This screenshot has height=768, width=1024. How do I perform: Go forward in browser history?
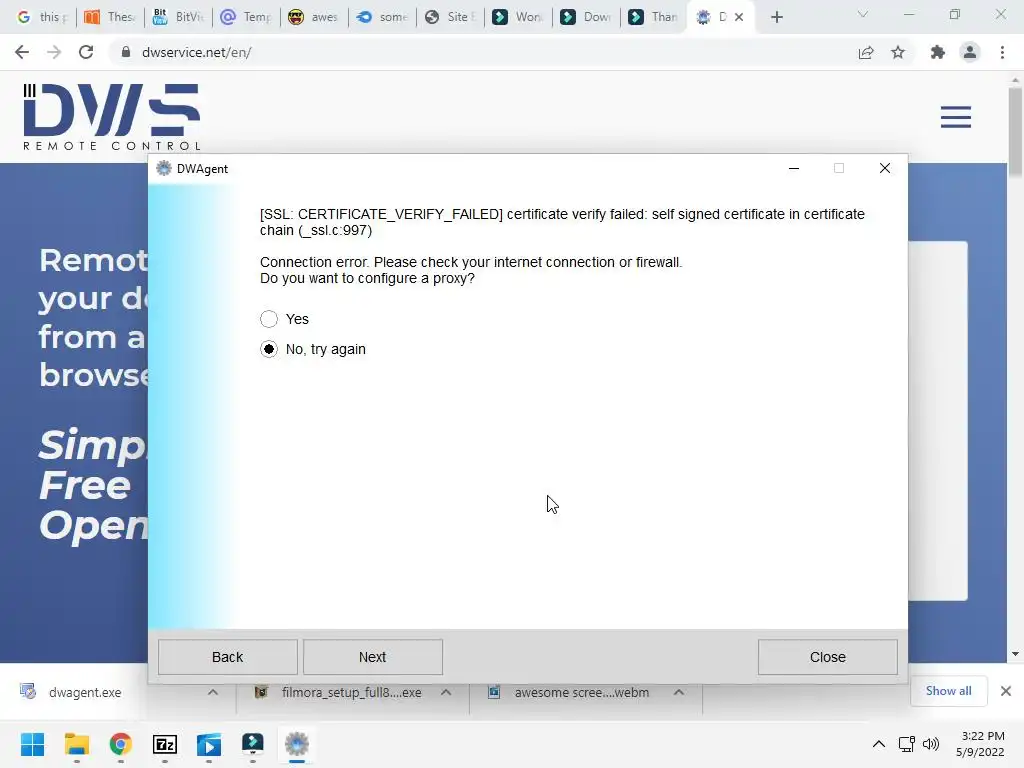54,52
